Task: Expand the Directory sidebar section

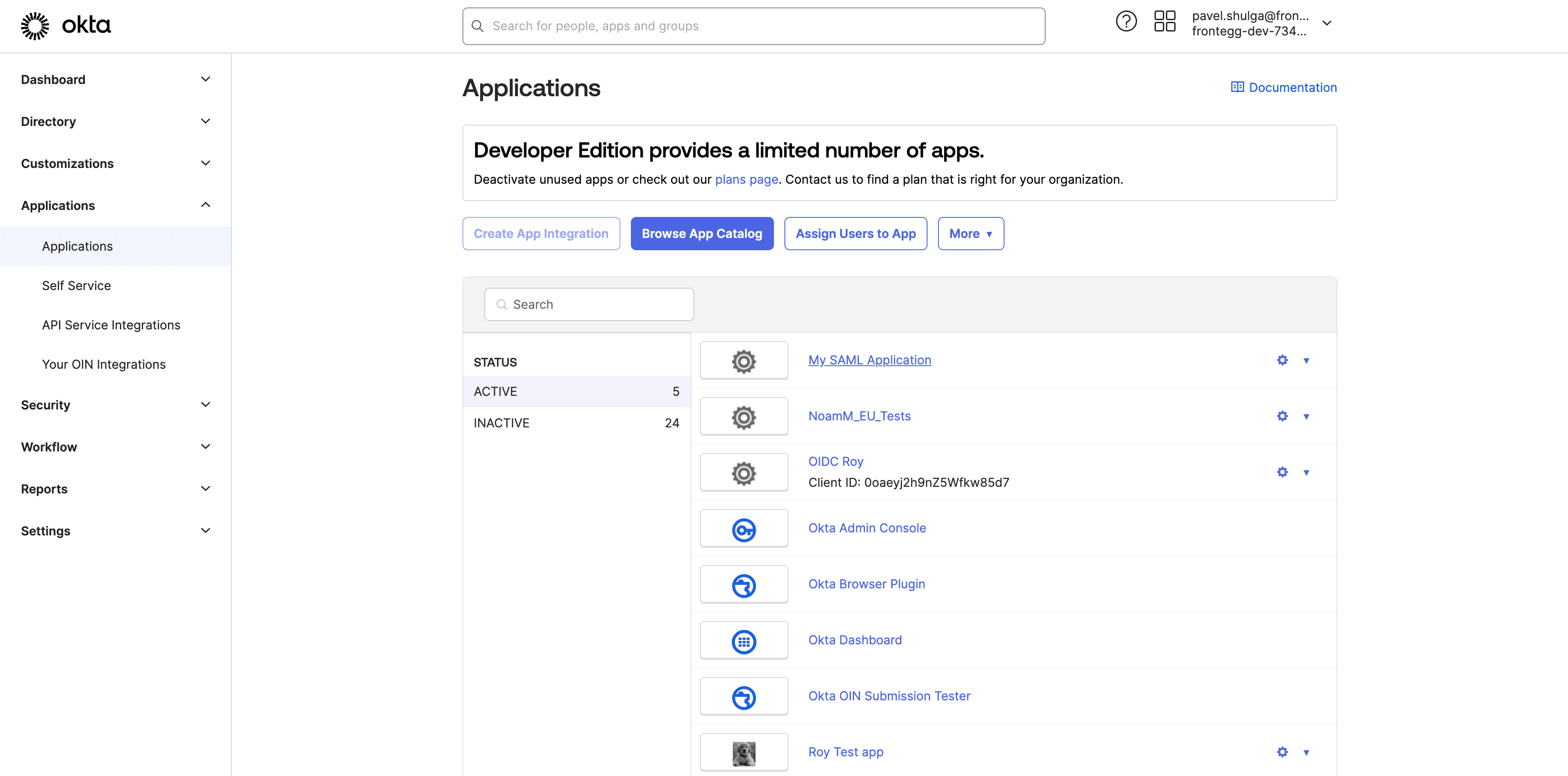Action: click(x=115, y=122)
